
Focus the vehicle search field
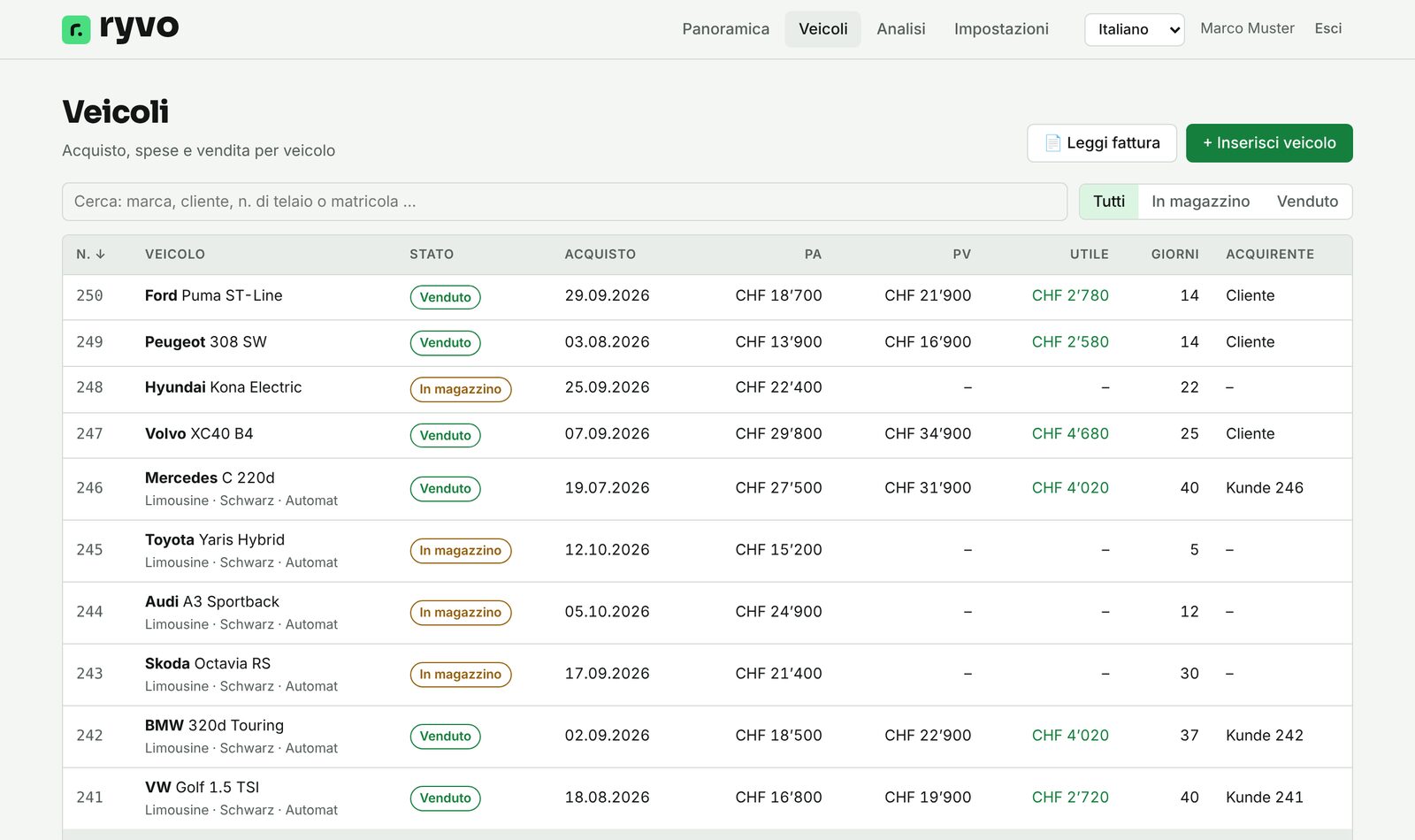click(564, 202)
